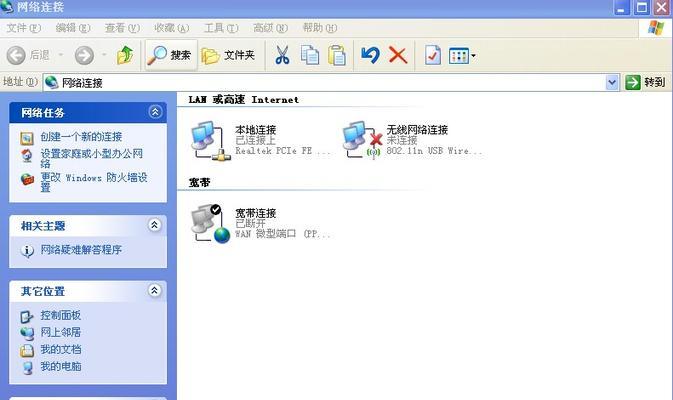Go back with the 后退 button
Viewport: 673px width, 400px height.
click(x=28, y=55)
